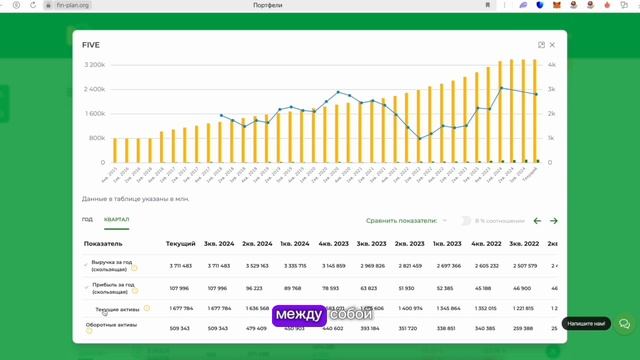Reload the browser page

(33, 5)
